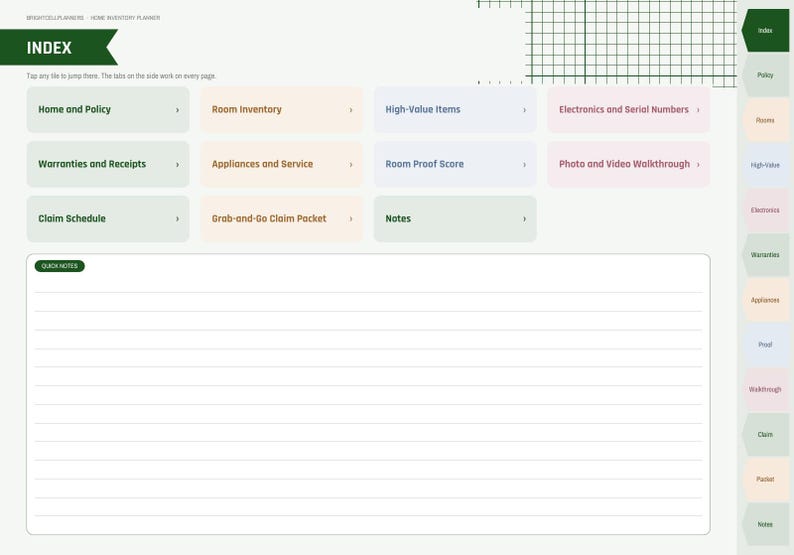The height and width of the screenshot is (555, 794).
Task: Click the first line of Quick Notes
Action: 369,284
